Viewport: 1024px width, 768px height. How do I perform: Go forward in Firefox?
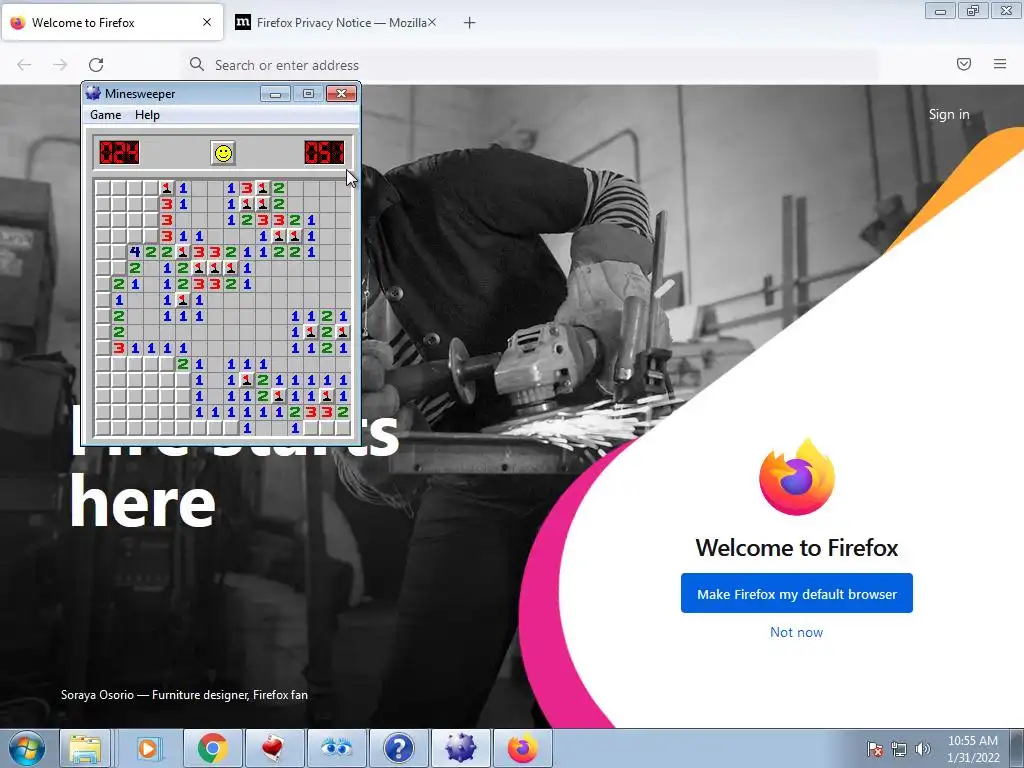click(x=60, y=65)
